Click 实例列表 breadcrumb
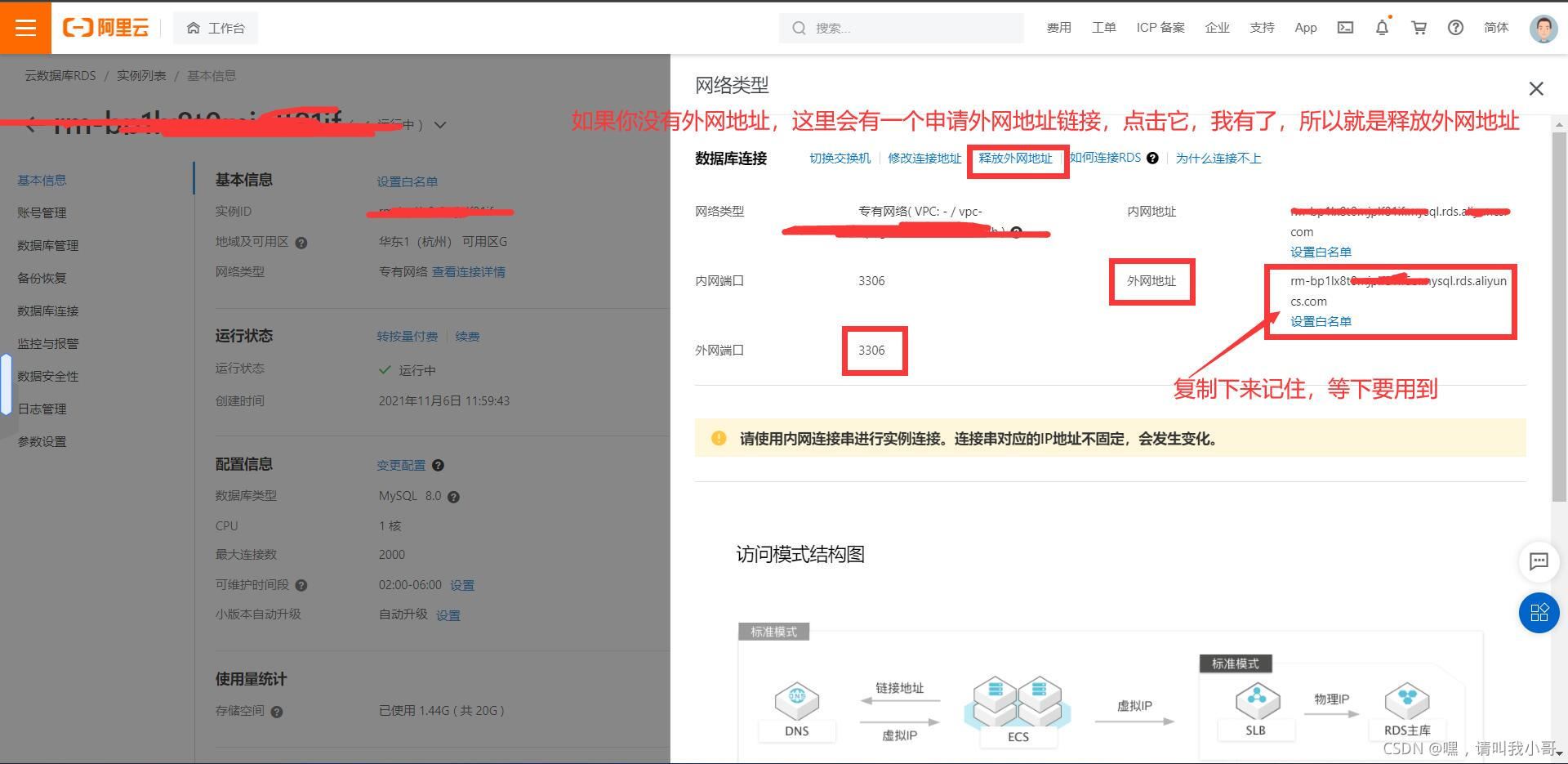The width and height of the screenshot is (1568, 764). [141, 76]
